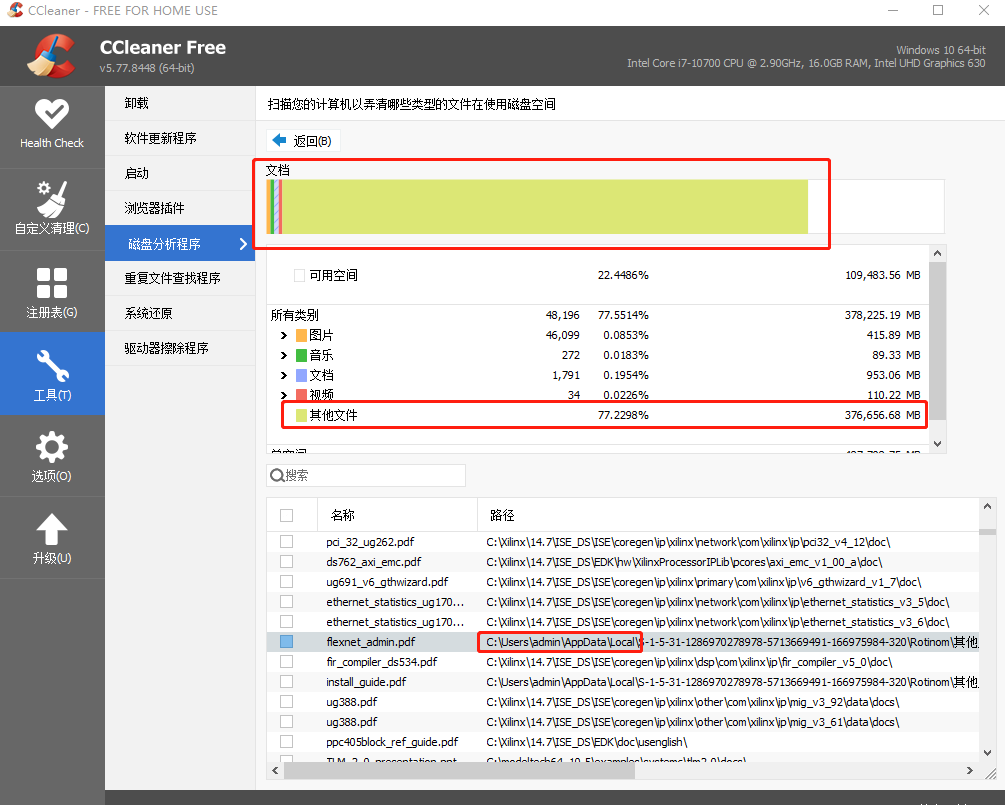Viewport: 1005px width, 805px height.
Task: Select the flexnet_admin.pdf file name
Action: 370,642
